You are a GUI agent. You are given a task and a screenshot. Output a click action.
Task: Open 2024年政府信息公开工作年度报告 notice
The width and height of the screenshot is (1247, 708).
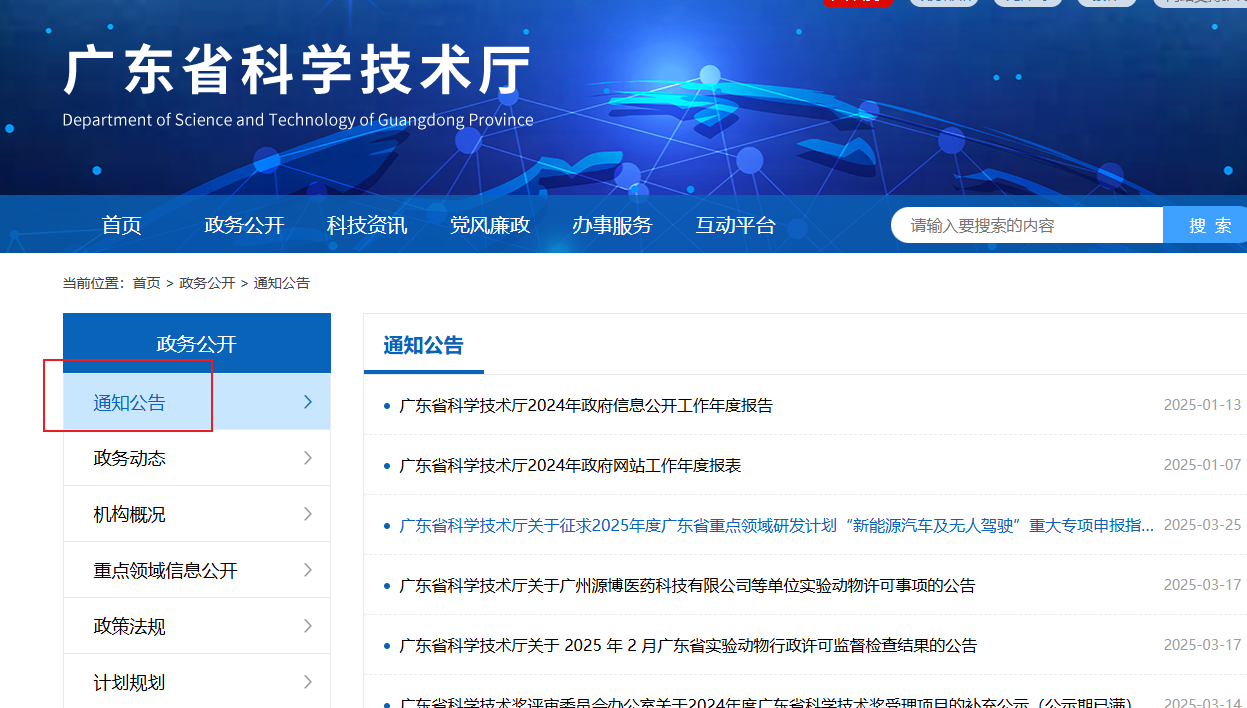(586, 405)
